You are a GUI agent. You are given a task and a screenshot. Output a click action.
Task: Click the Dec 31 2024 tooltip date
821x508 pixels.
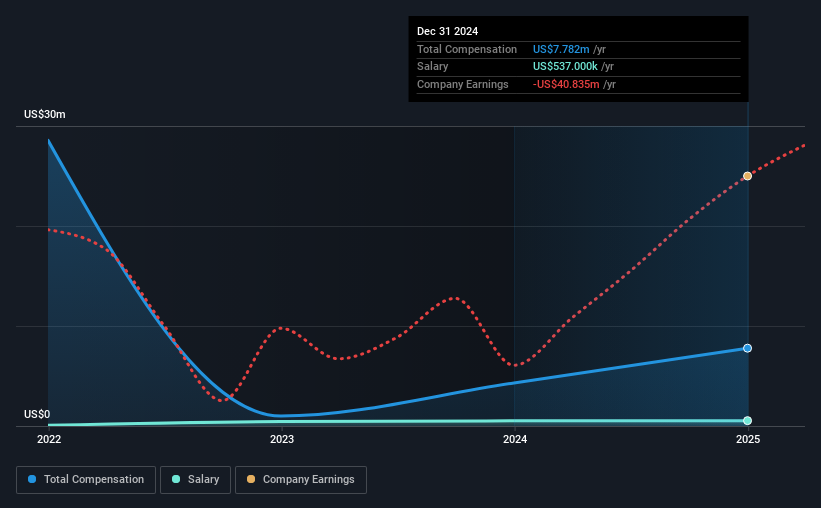447,31
